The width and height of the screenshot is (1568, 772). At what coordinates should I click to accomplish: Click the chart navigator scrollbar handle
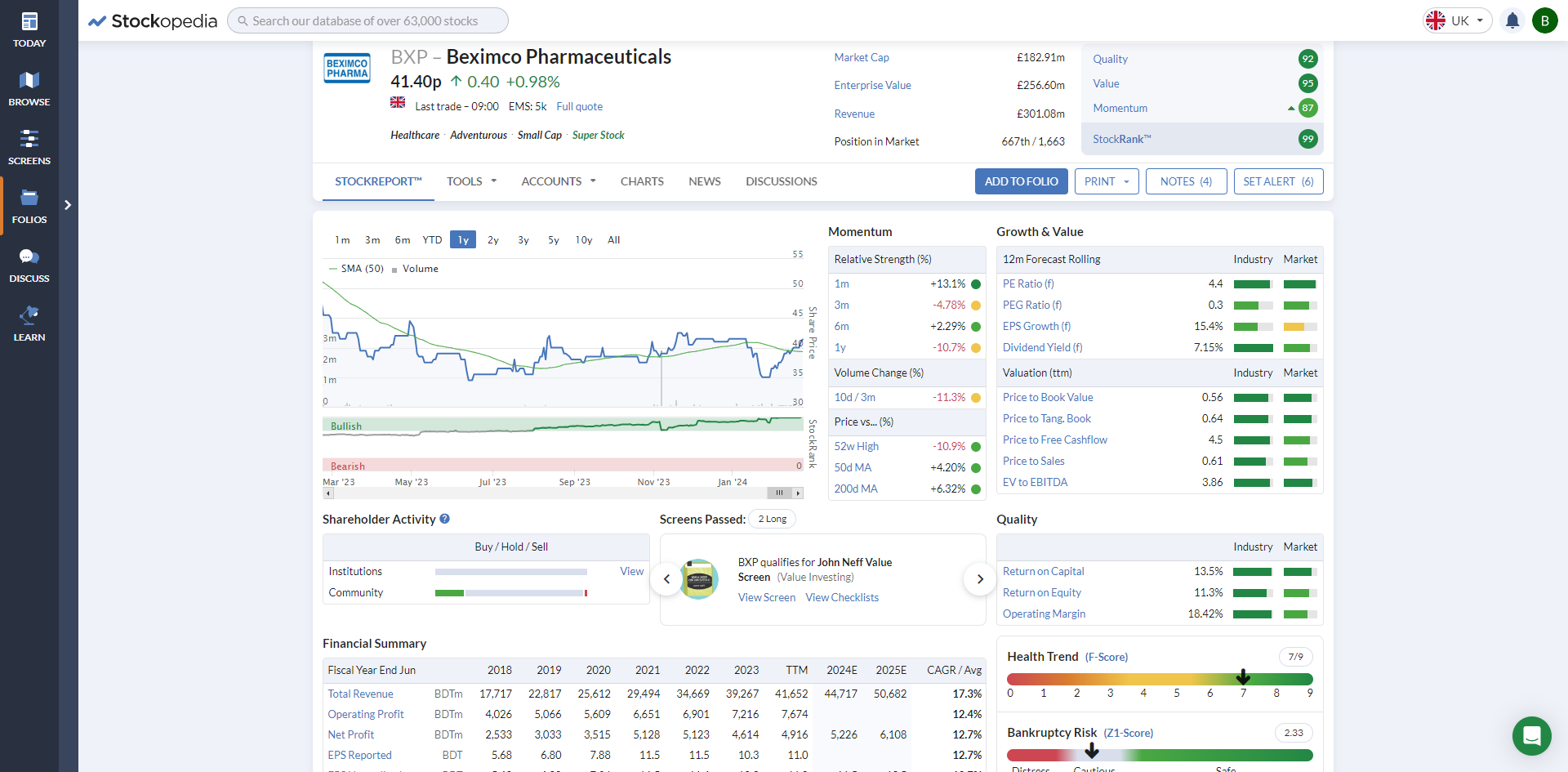pyautogui.click(x=779, y=493)
